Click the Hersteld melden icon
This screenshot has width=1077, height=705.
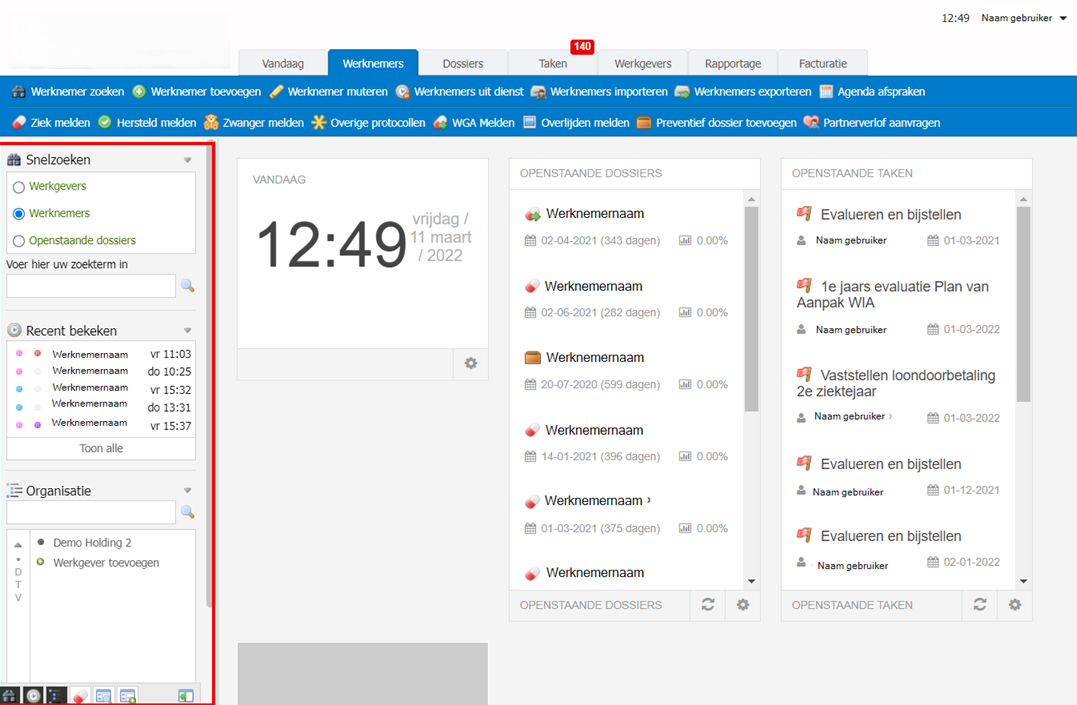pyautogui.click(x=104, y=123)
